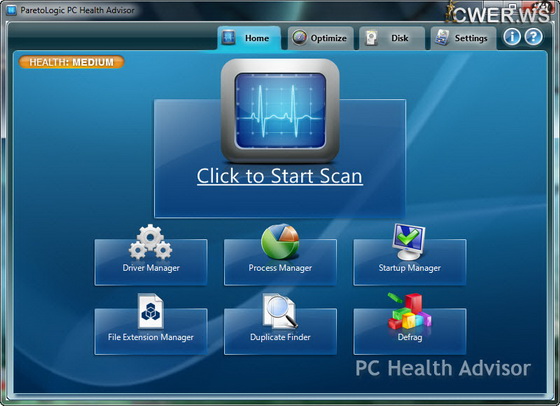Click the 'Click to Start Scan' link
The image size is (560, 406).
pos(280,176)
